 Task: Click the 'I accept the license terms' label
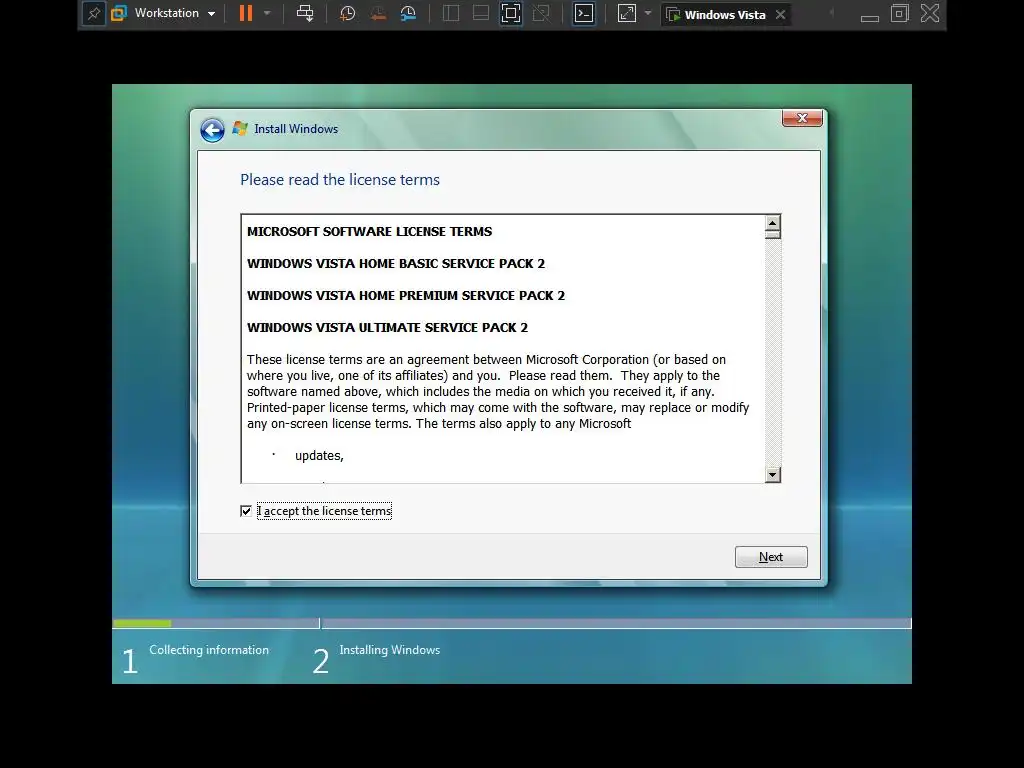(325, 511)
